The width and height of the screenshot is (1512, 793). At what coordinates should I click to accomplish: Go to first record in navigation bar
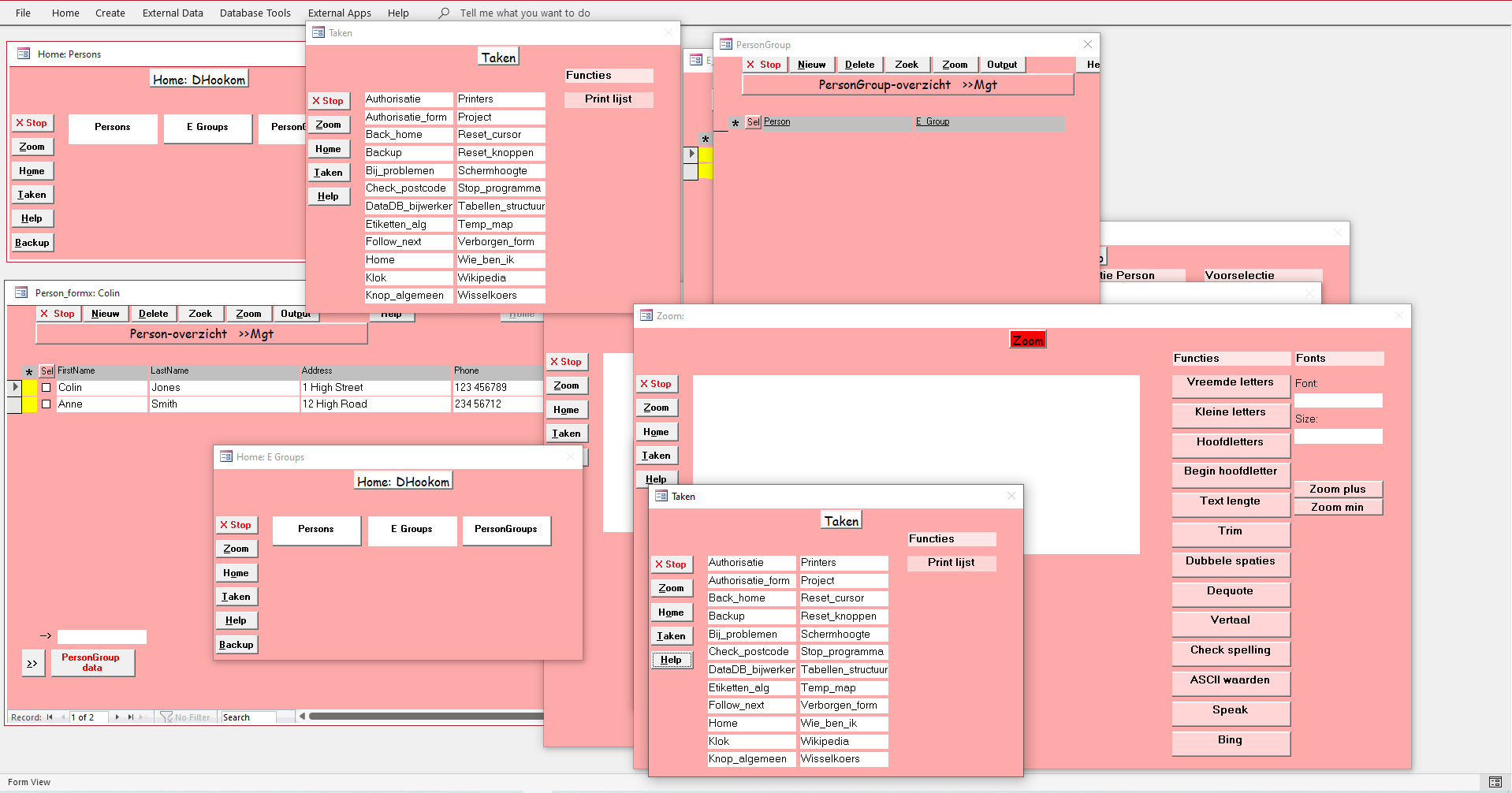click(x=50, y=717)
